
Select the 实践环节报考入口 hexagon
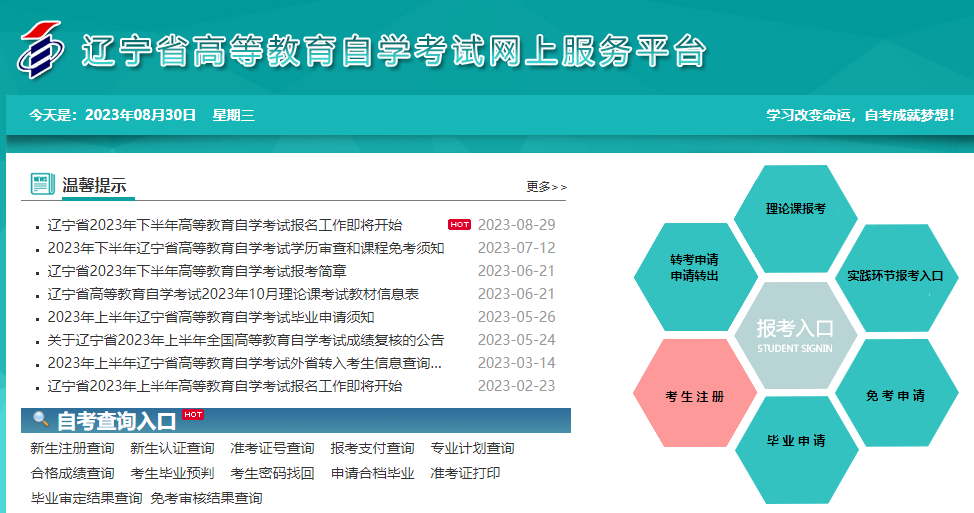click(895, 275)
